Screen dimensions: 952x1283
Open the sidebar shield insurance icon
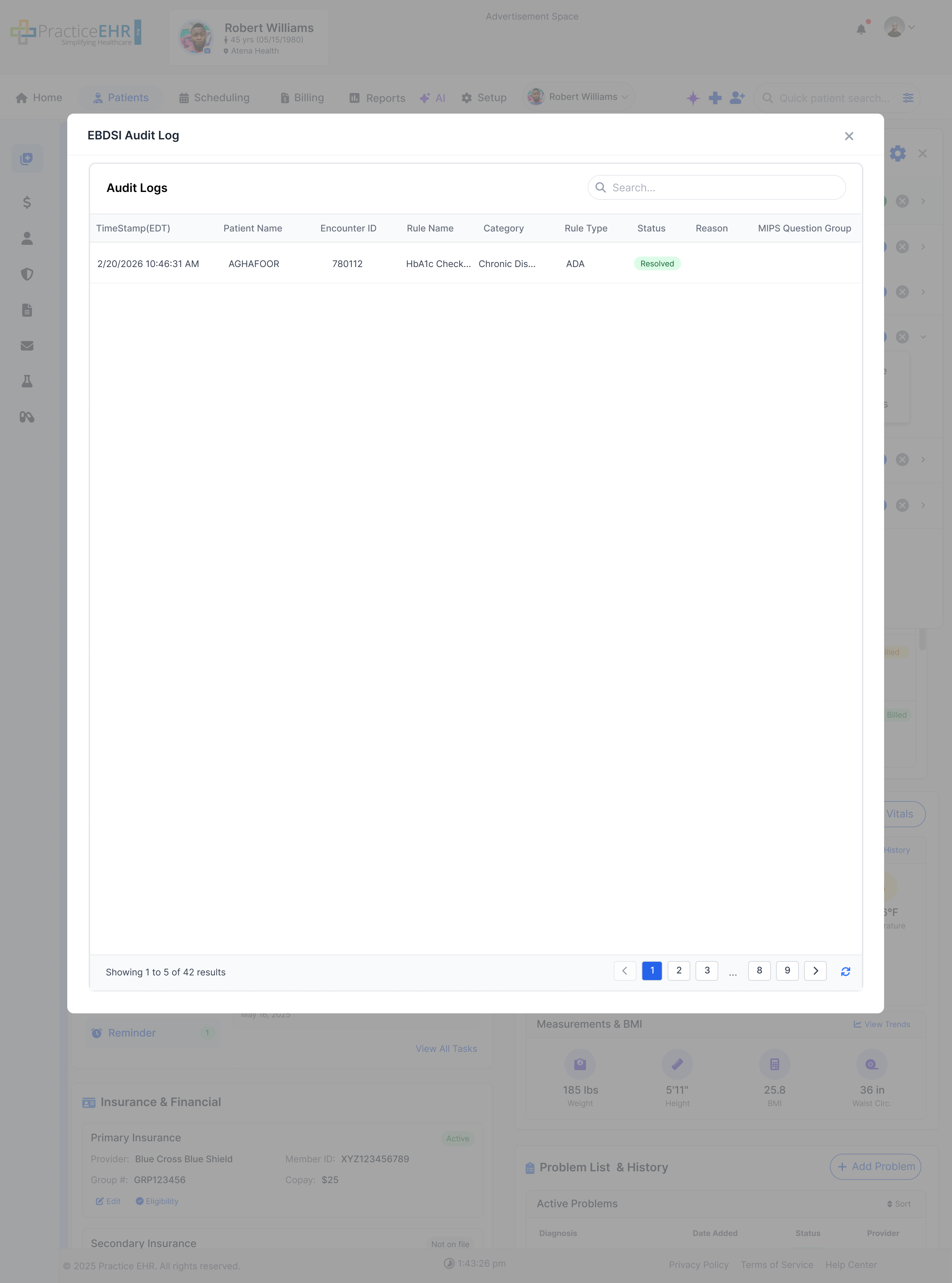pyautogui.click(x=26, y=274)
